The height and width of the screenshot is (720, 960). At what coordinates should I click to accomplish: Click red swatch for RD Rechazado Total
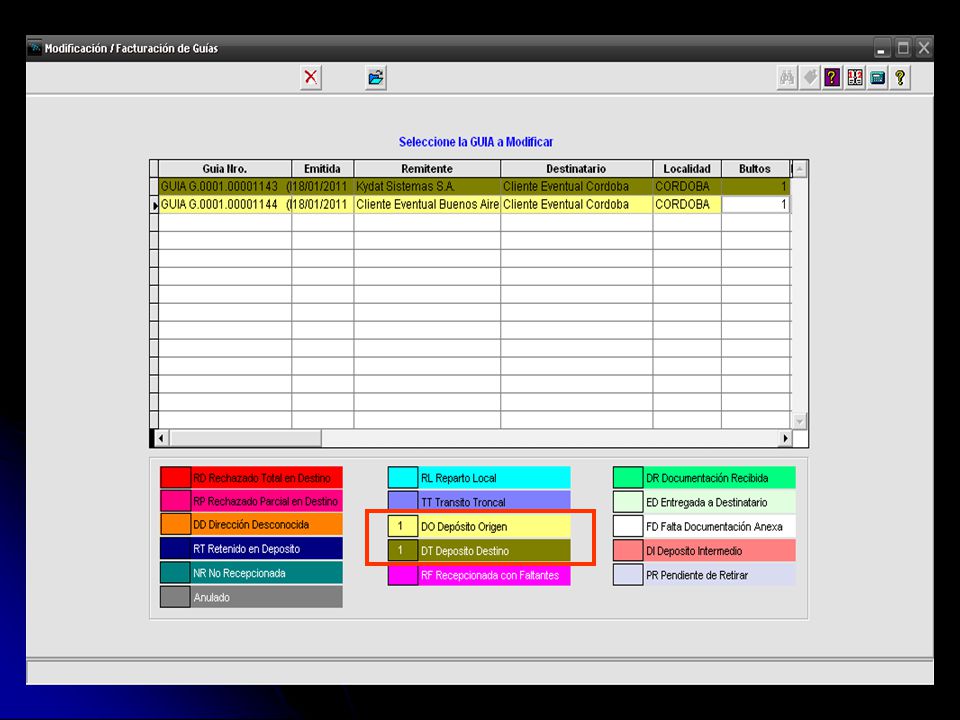[176, 478]
